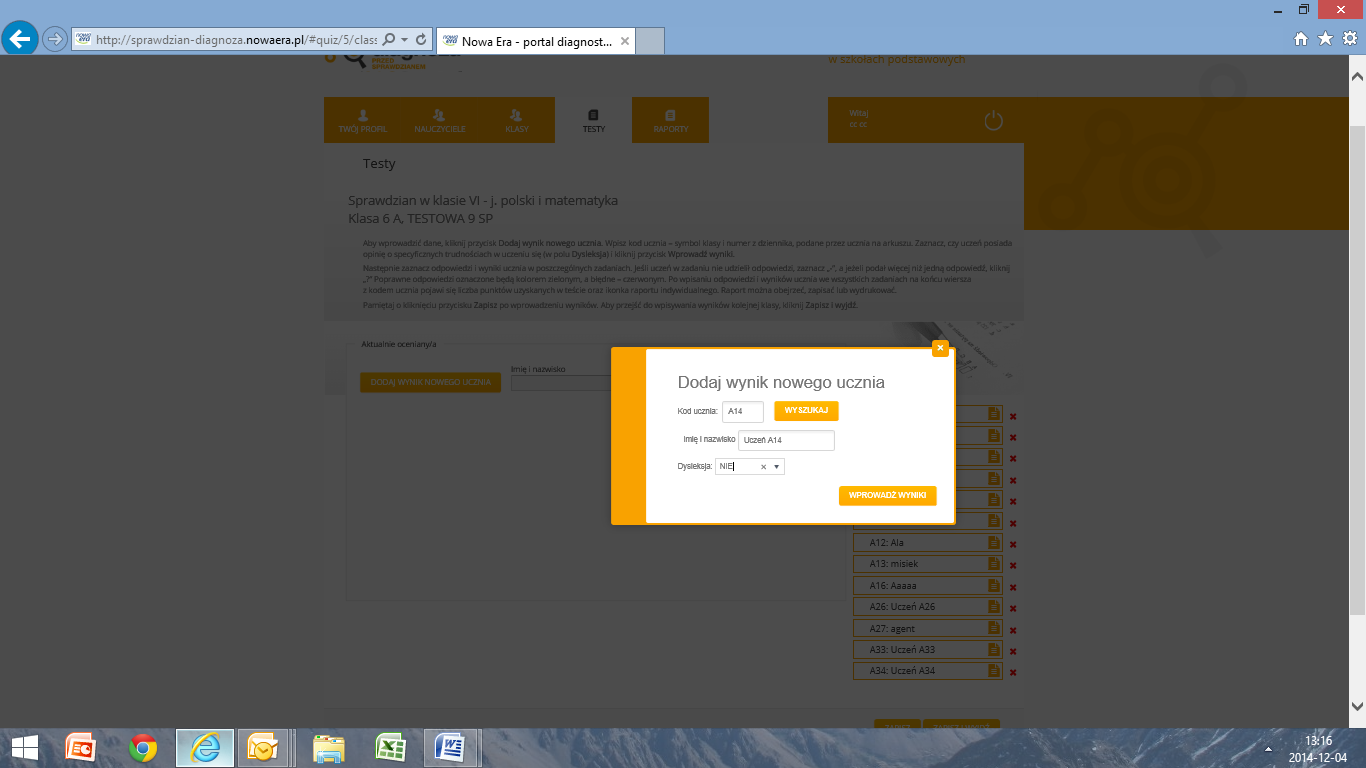1366x768 pixels.
Task: Open a new browser tab
Action: coord(650,41)
